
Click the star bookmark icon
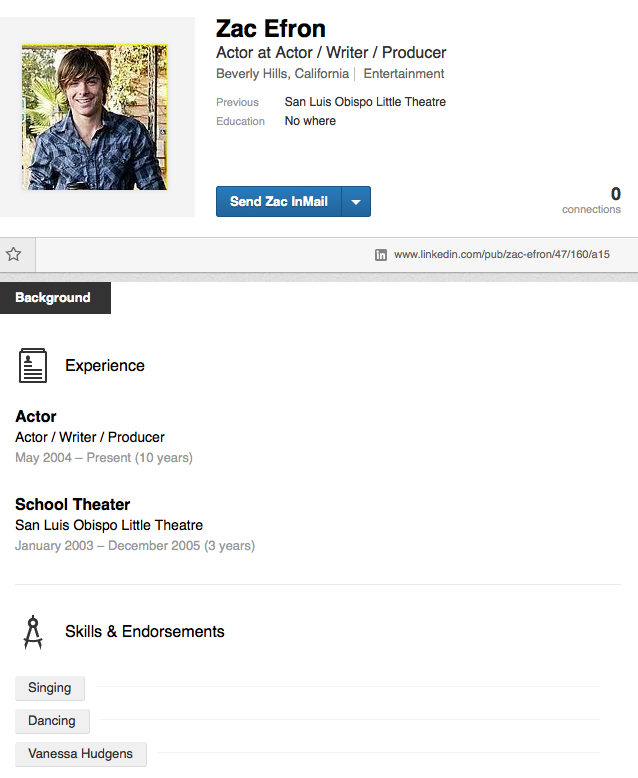point(13,254)
